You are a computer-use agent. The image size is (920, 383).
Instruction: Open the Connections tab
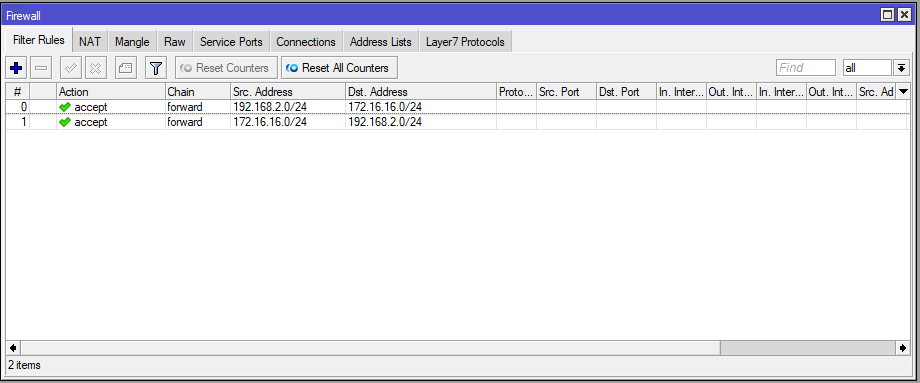coord(306,42)
